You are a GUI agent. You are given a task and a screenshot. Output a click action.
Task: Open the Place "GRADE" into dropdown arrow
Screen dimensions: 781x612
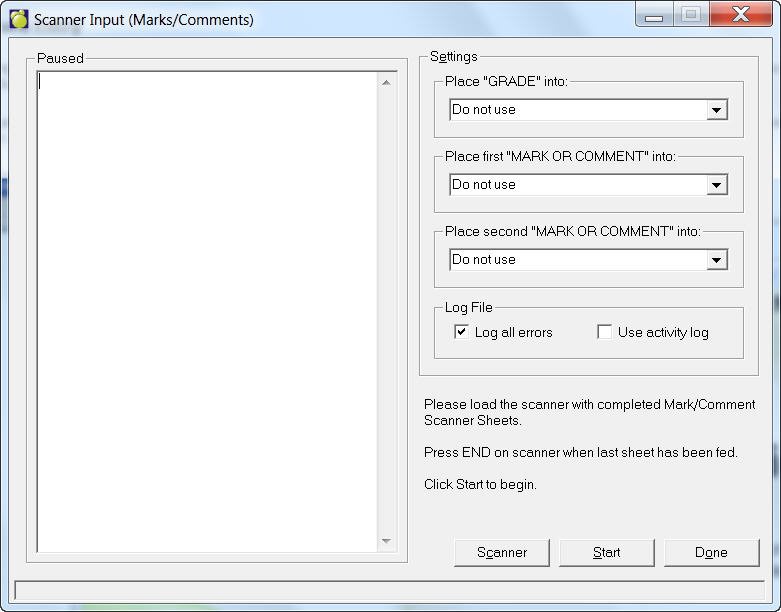click(716, 110)
